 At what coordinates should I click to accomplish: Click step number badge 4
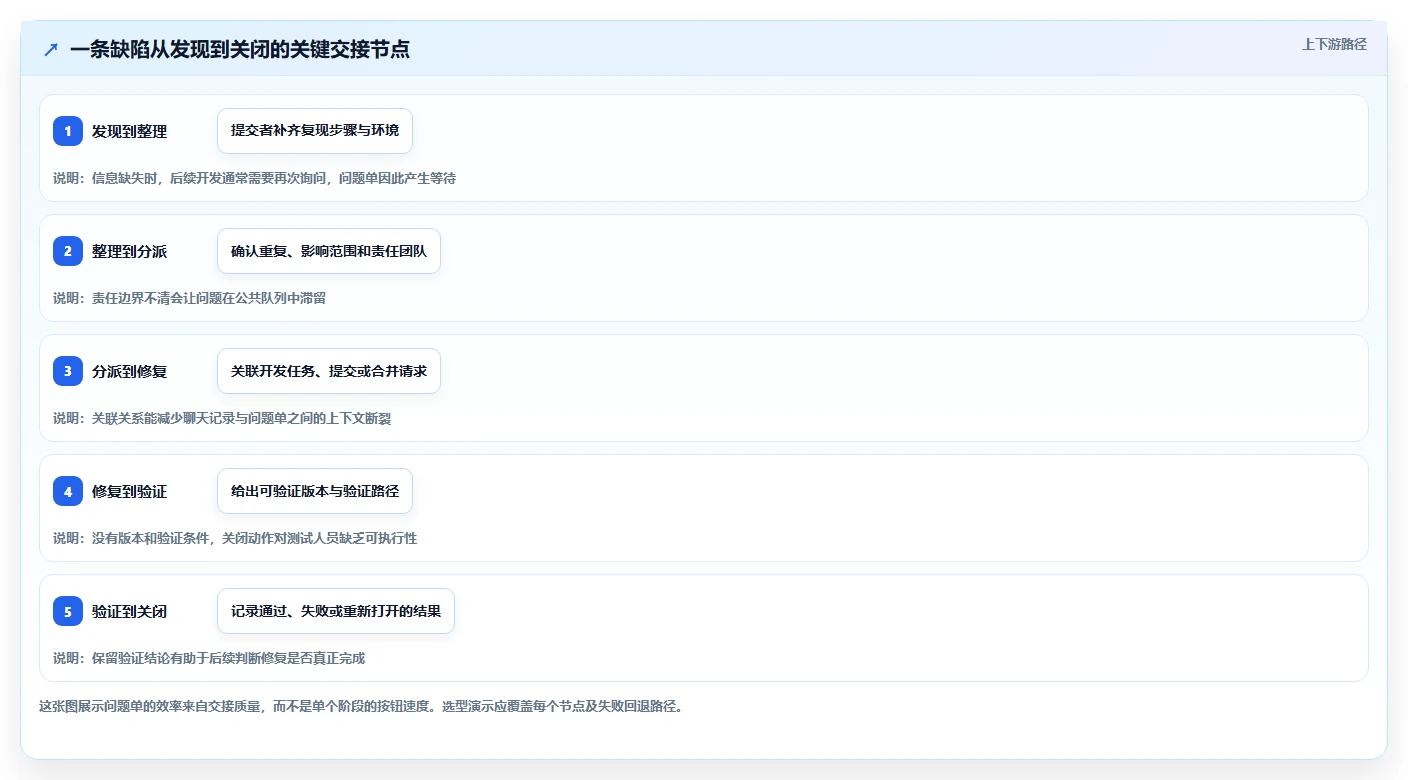[x=68, y=491]
